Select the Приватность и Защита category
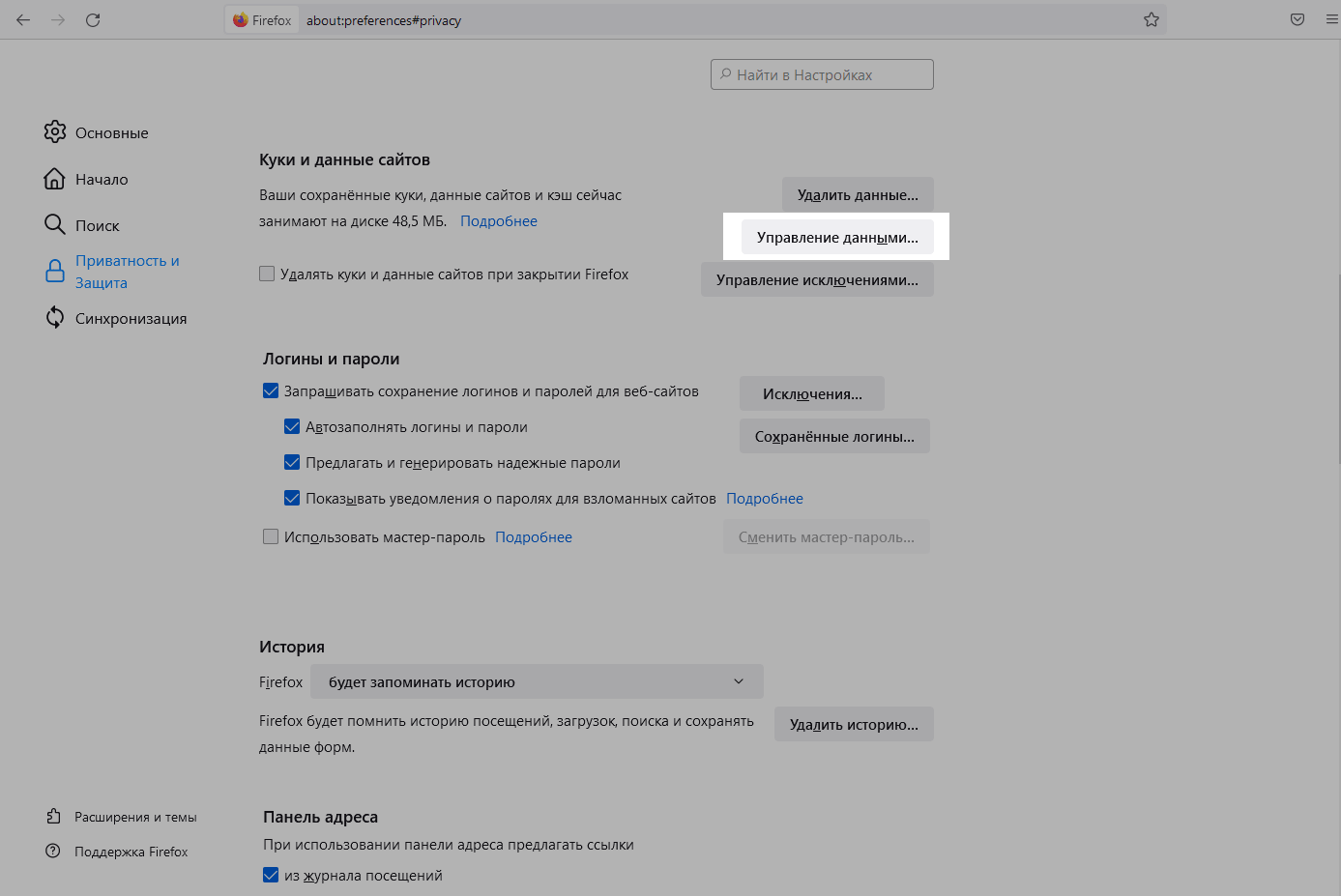 [x=128, y=272]
